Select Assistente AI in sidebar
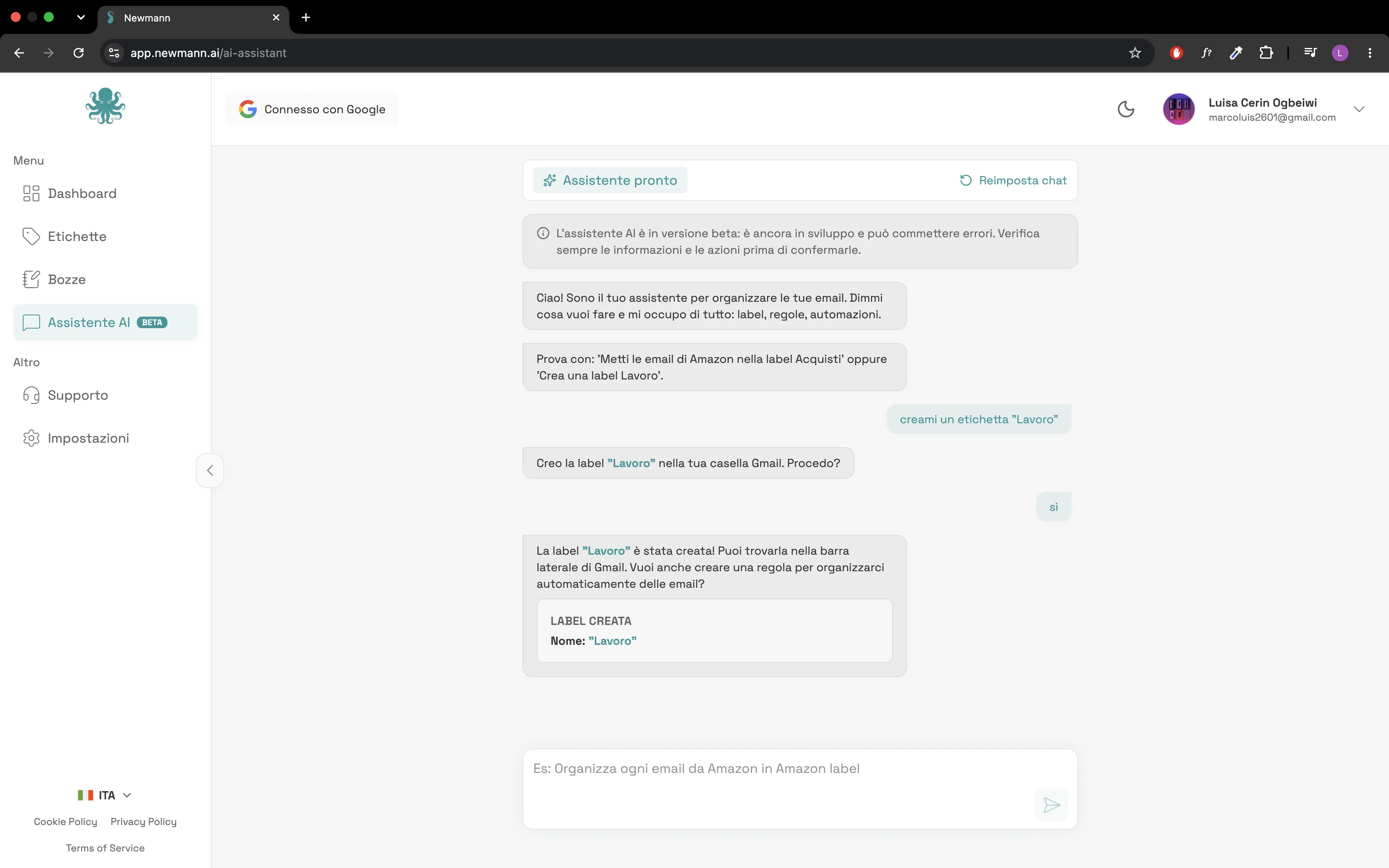This screenshot has height=868, width=1389. 105,323
